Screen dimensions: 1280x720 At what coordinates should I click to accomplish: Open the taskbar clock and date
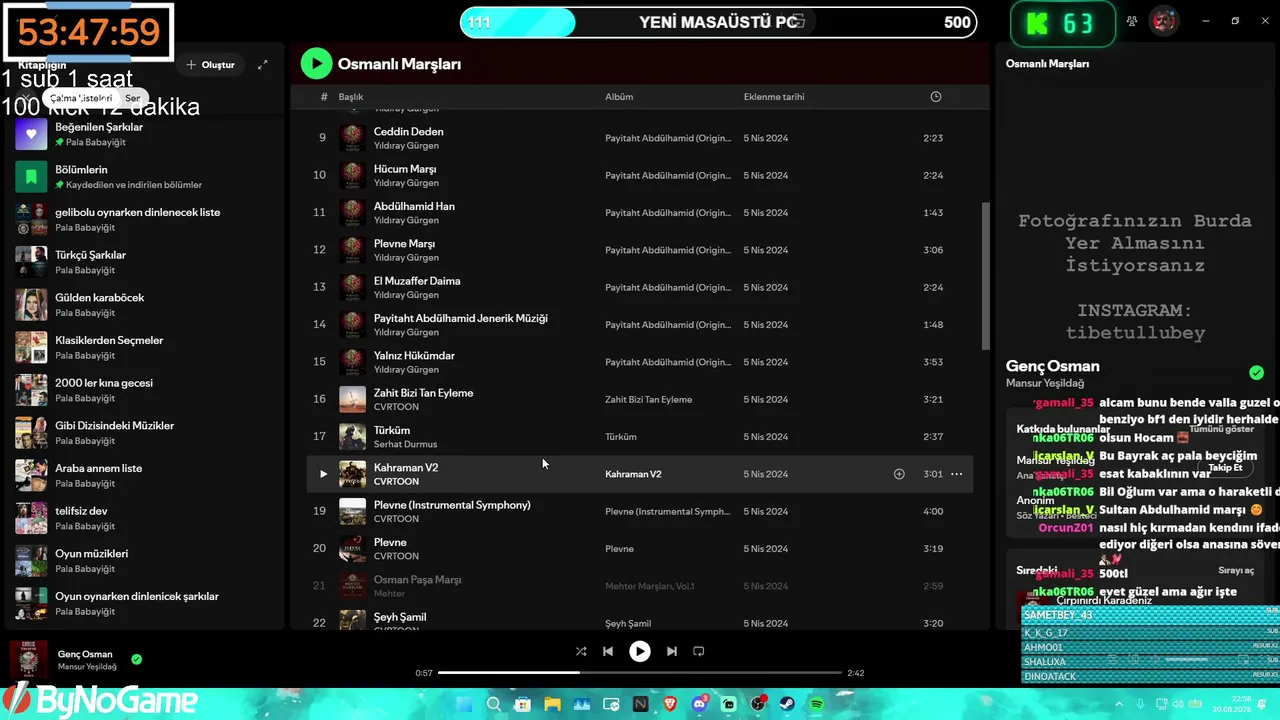(1234, 705)
